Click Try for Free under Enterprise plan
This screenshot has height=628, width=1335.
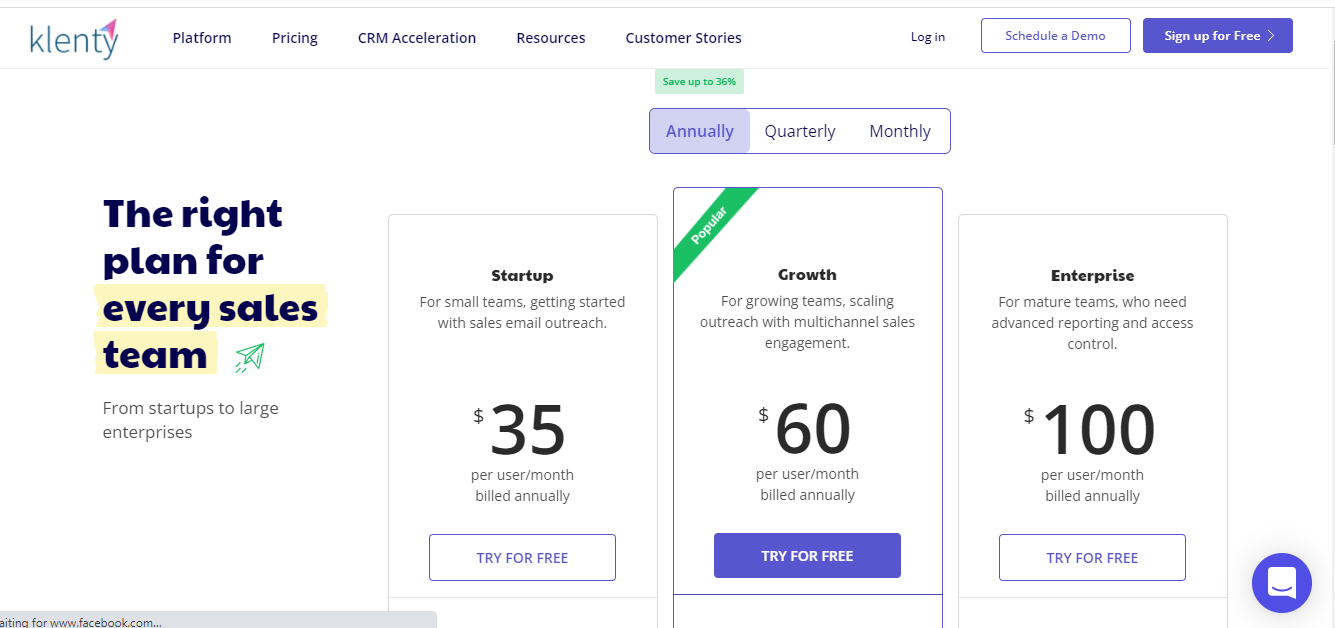tap(1092, 558)
